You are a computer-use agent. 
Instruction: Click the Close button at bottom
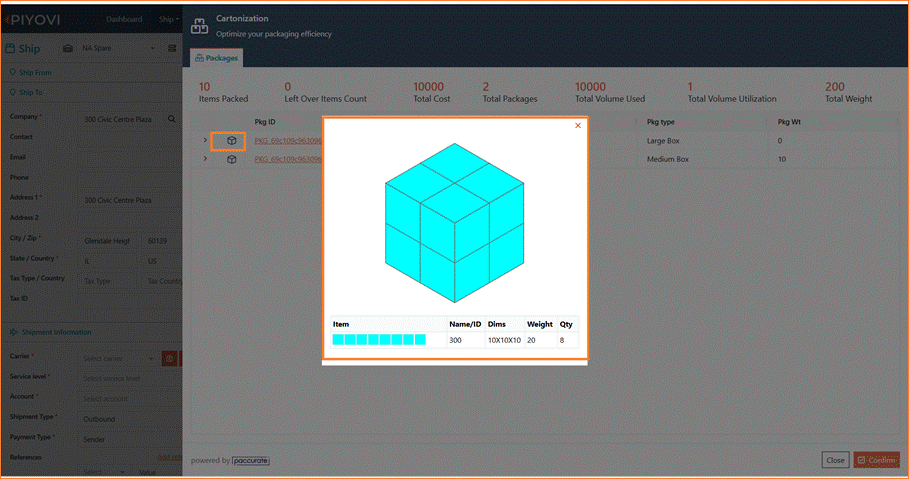(835, 460)
